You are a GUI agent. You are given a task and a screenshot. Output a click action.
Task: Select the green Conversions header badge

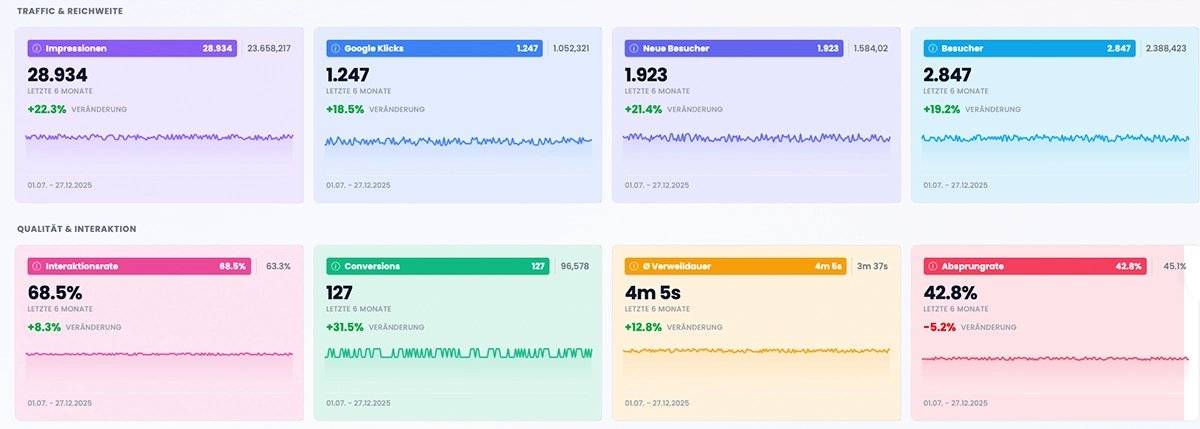coord(438,266)
